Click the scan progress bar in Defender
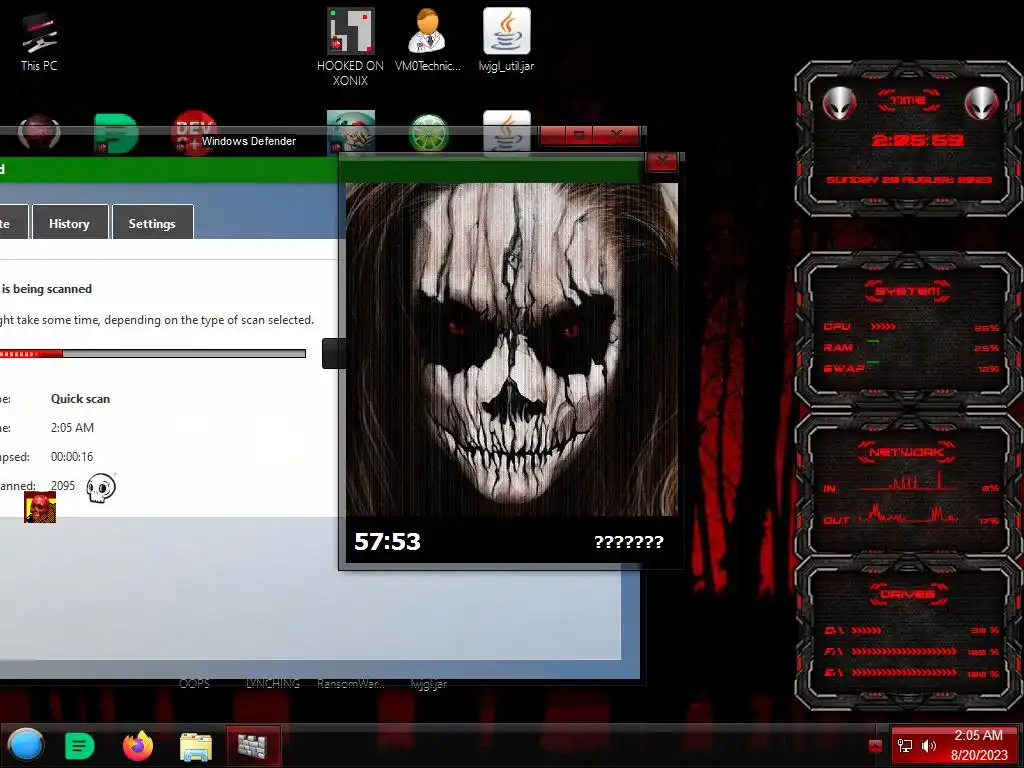1024x768 pixels. (x=153, y=353)
